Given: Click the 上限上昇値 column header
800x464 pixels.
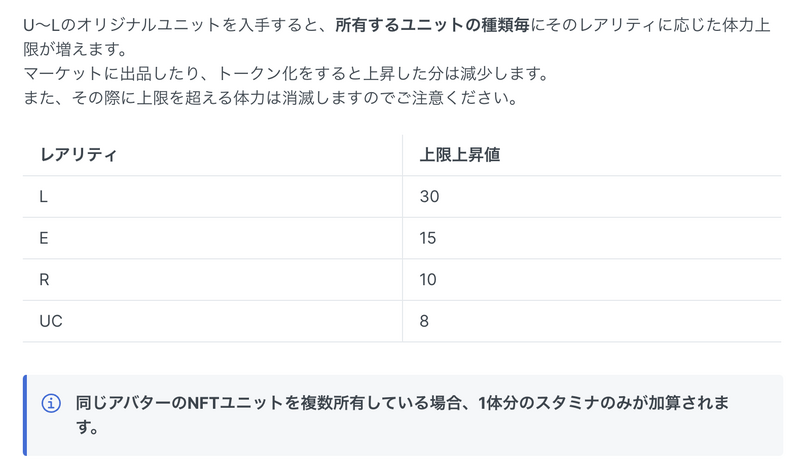Looking at the screenshot, I should [x=460, y=155].
